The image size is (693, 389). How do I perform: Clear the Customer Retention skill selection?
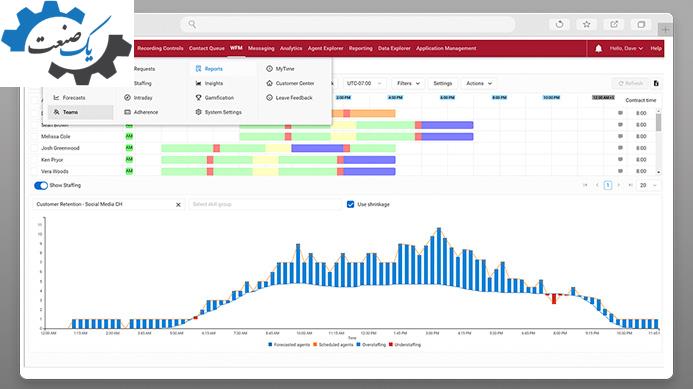(x=178, y=205)
